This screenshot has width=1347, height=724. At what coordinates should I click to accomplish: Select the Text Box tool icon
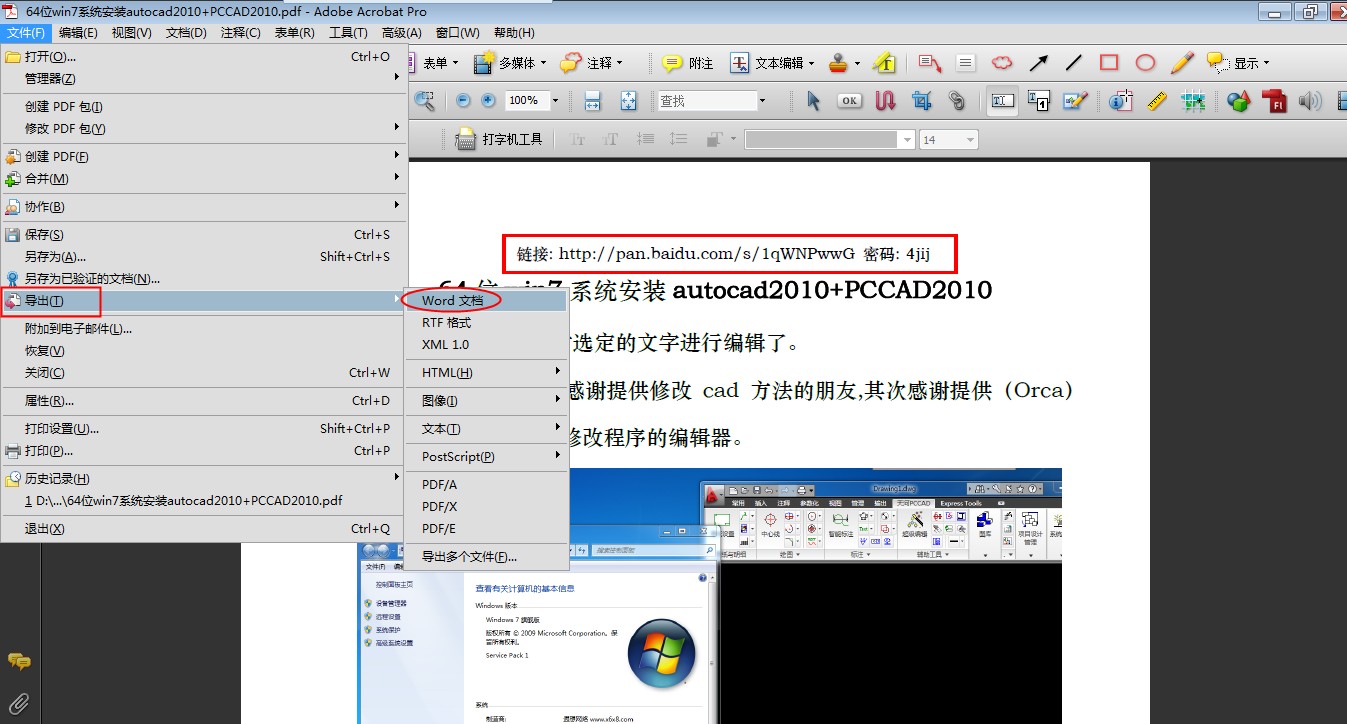[x=965, y=63]
